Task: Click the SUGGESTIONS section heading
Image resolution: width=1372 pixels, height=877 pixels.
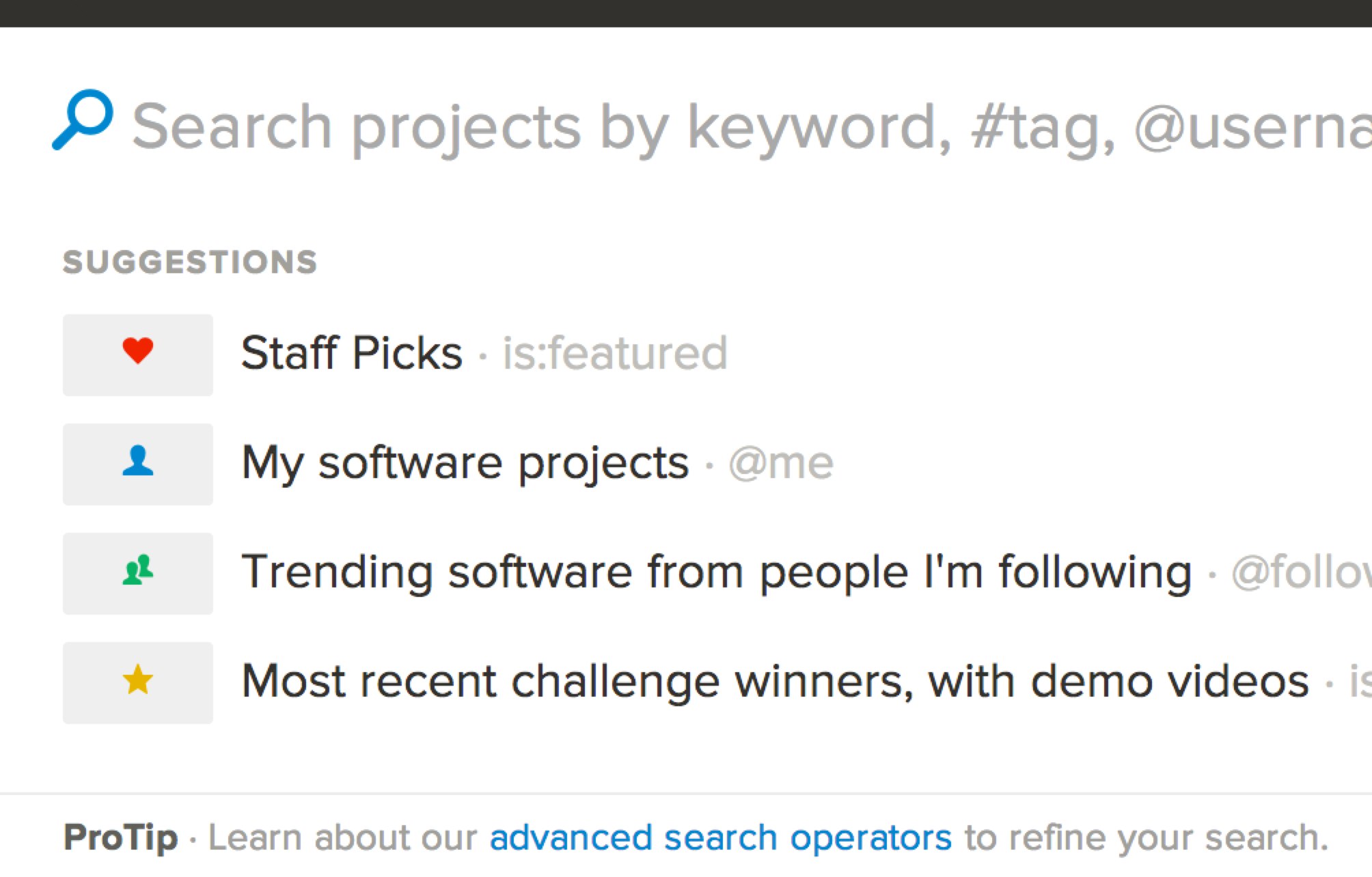Action: coord(190,262)
